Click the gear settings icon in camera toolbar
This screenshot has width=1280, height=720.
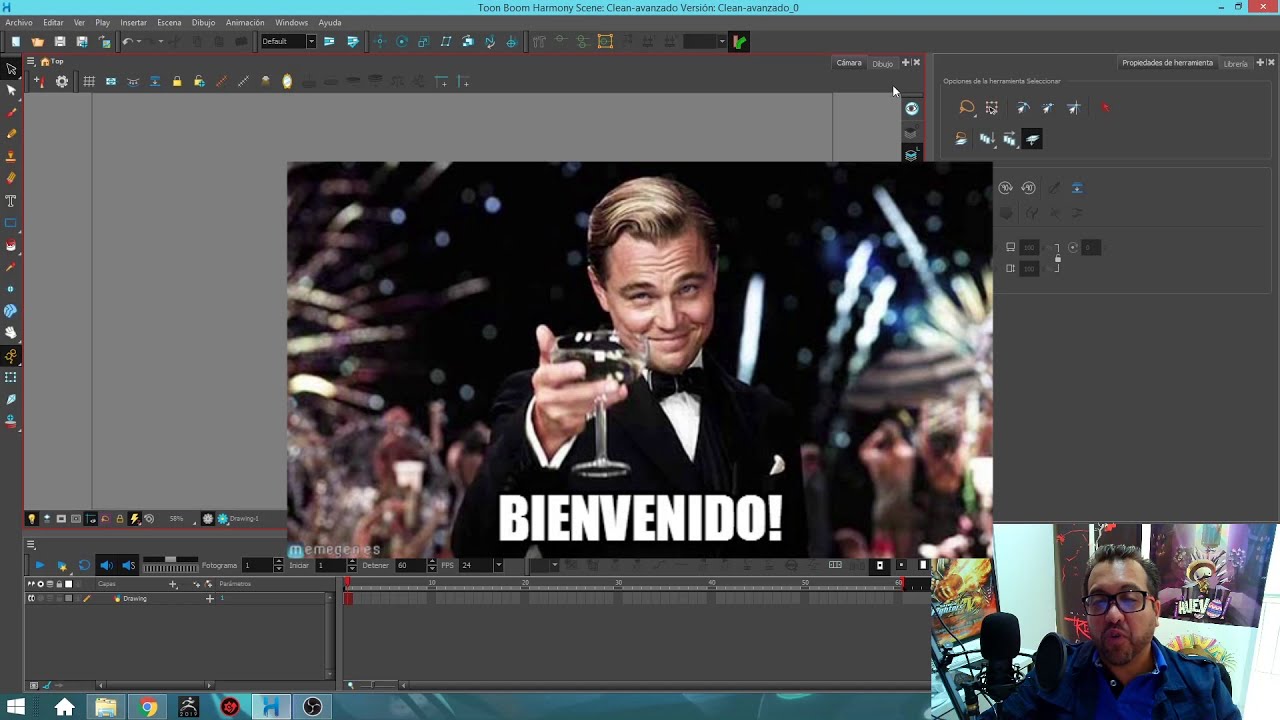[x=62, y=82]
